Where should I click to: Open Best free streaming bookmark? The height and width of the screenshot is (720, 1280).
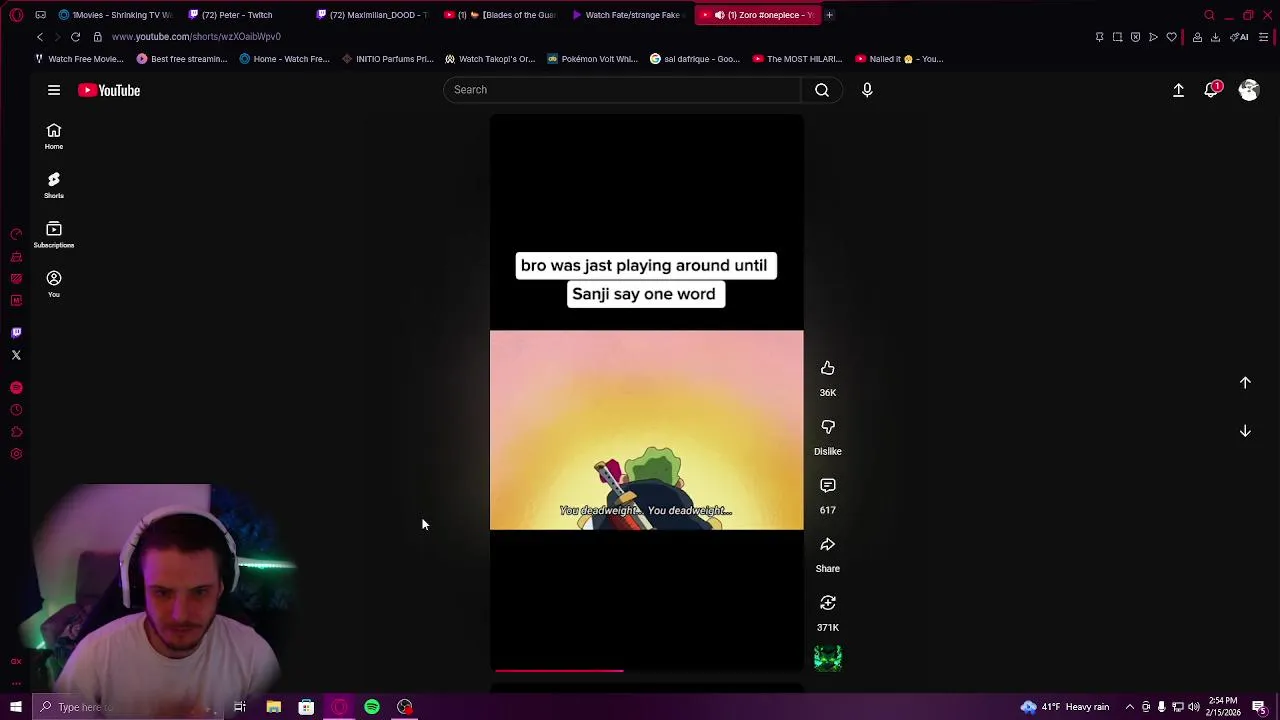(x=182, y=59)
